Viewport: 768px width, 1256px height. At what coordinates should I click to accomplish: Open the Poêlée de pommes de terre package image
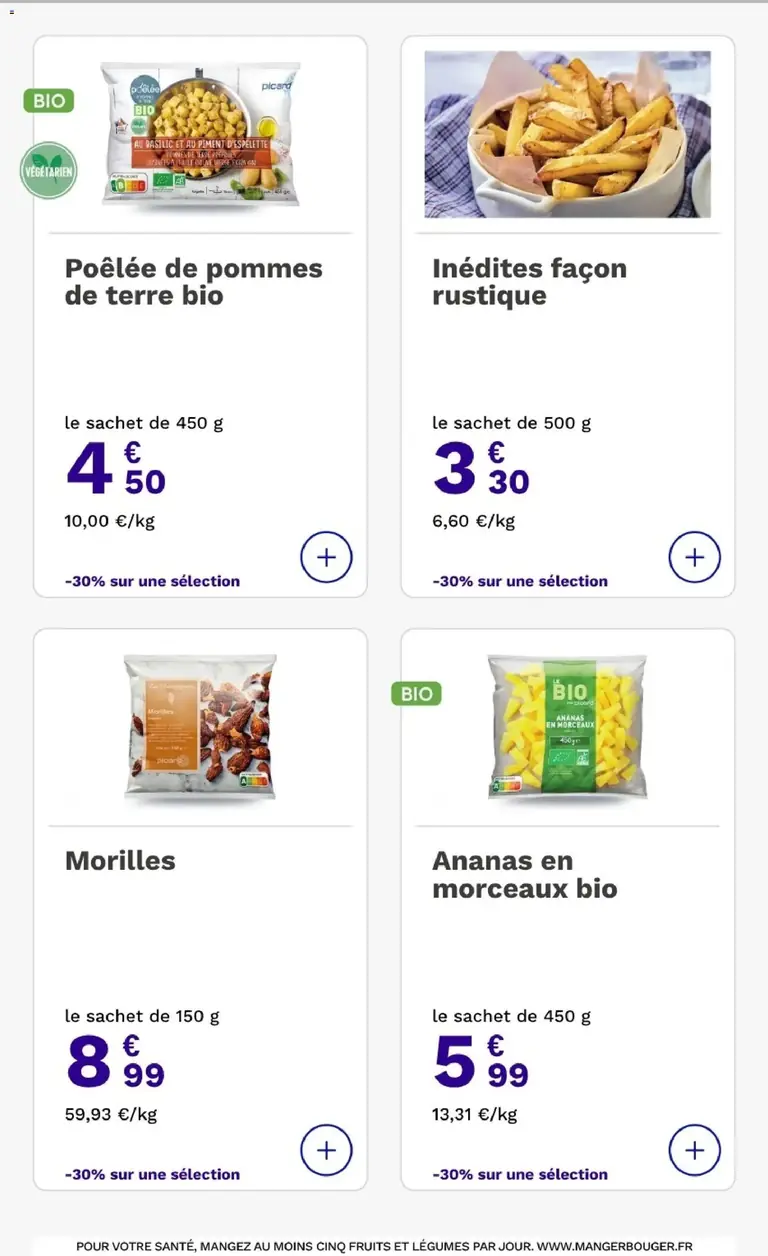[x=200, y=134]
